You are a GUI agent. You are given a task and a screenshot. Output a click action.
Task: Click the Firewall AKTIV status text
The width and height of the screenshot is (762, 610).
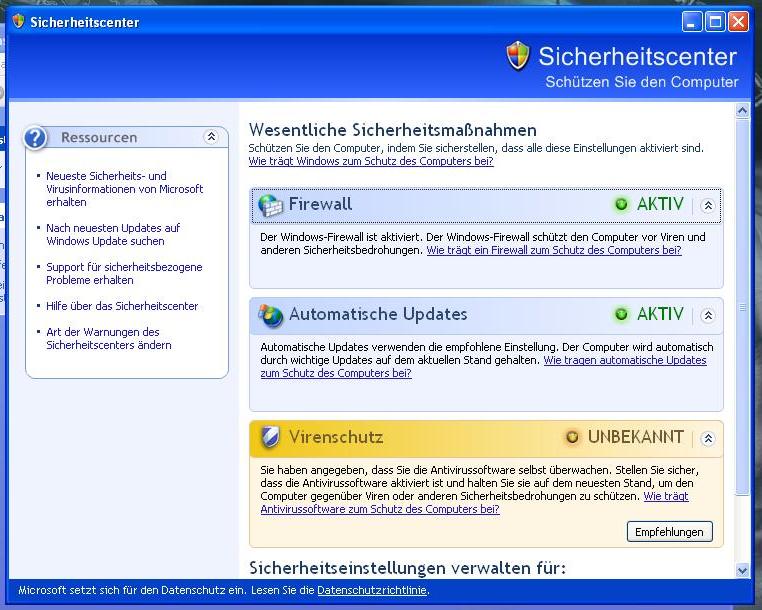(660, 204)
